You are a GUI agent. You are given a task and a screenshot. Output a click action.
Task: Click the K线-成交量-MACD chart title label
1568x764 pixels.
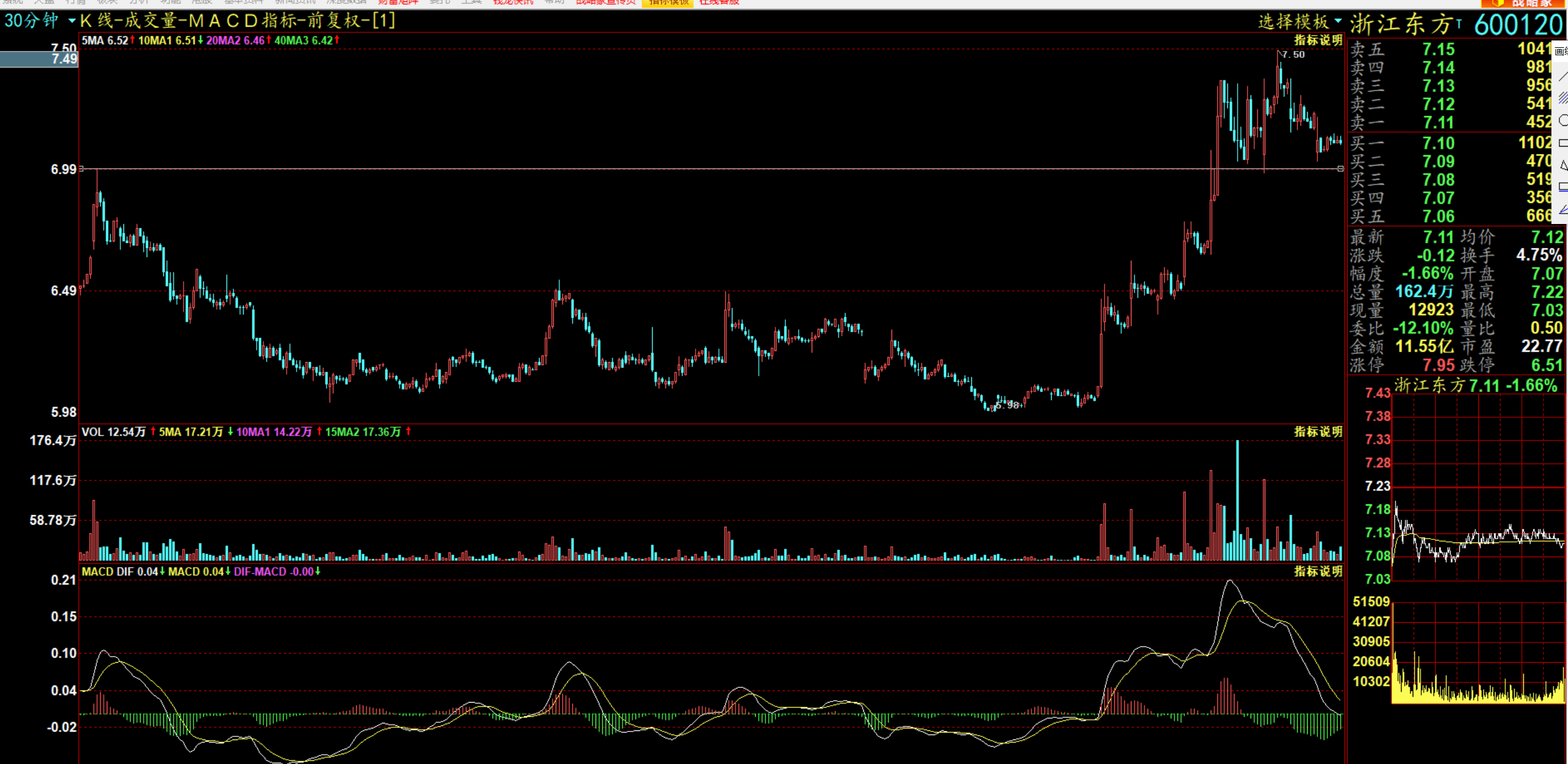tap(238, 21)
